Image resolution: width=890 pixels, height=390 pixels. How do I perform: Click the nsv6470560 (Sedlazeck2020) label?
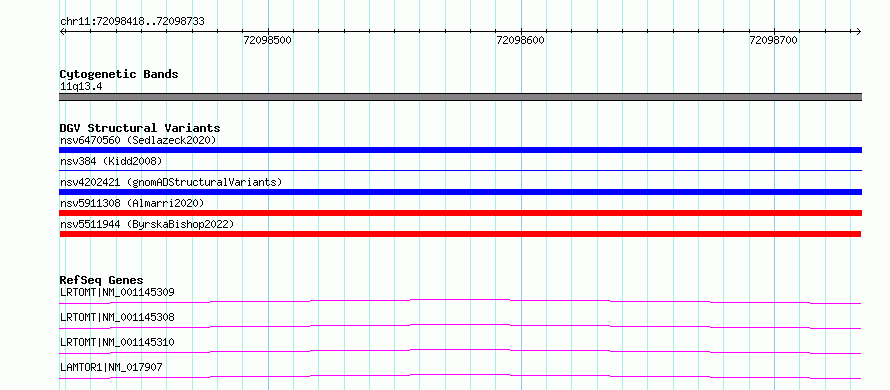click(138, 140)
